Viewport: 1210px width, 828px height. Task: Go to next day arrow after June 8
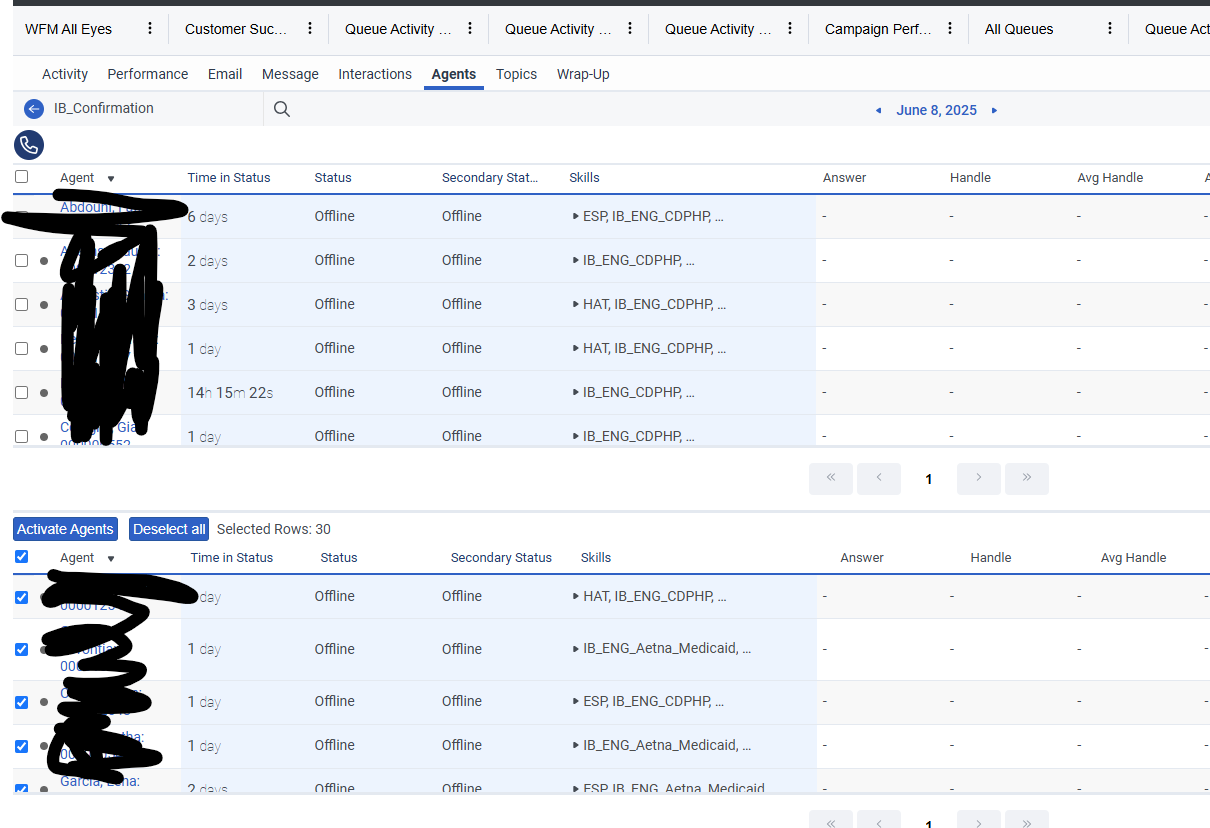pyautogui.click(x=994, y=110)
